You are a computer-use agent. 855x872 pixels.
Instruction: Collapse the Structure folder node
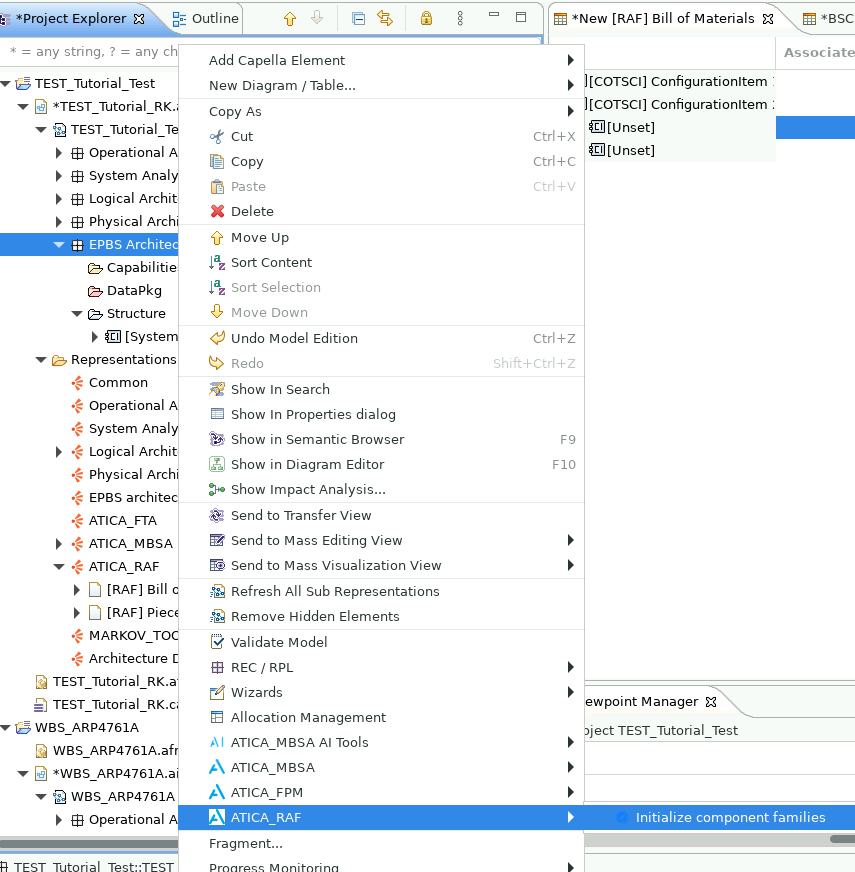(x=77, y=314)
